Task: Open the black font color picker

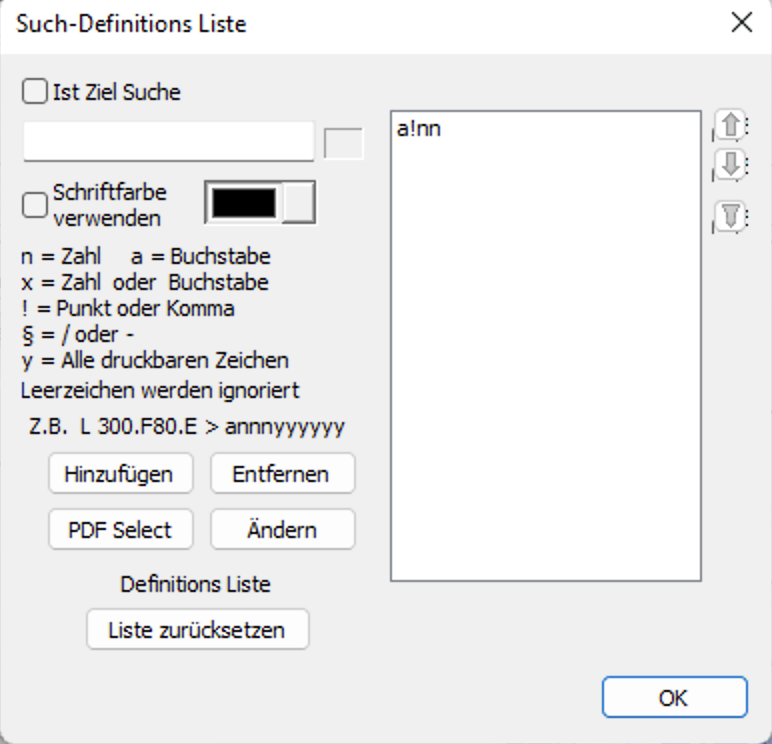Action: pos(260,202)
